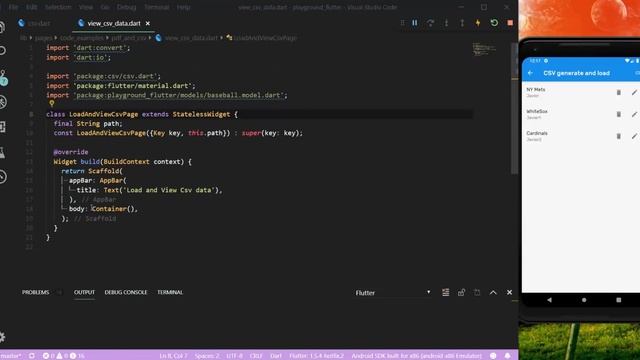The height and width of the screenshot is (360, 640).
Task: Close the view_csv_data.dart tab
Action: (x=148, y=23)
